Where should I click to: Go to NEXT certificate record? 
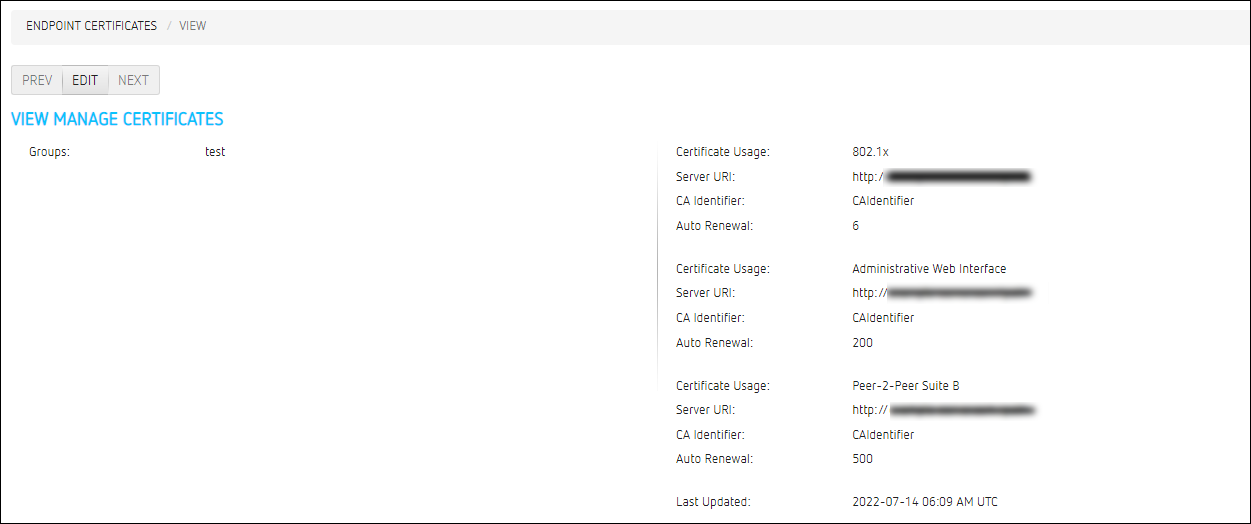coord(133,80)
